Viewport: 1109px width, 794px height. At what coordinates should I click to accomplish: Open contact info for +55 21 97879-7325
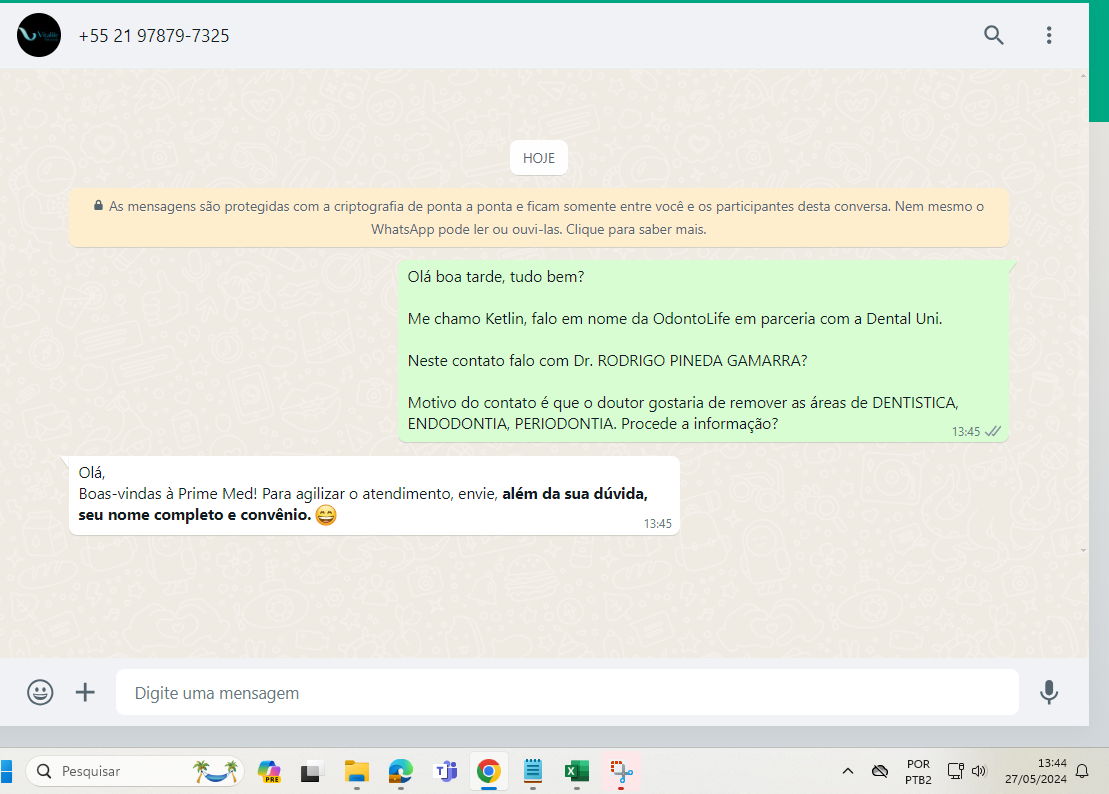[x=154, y=36]
